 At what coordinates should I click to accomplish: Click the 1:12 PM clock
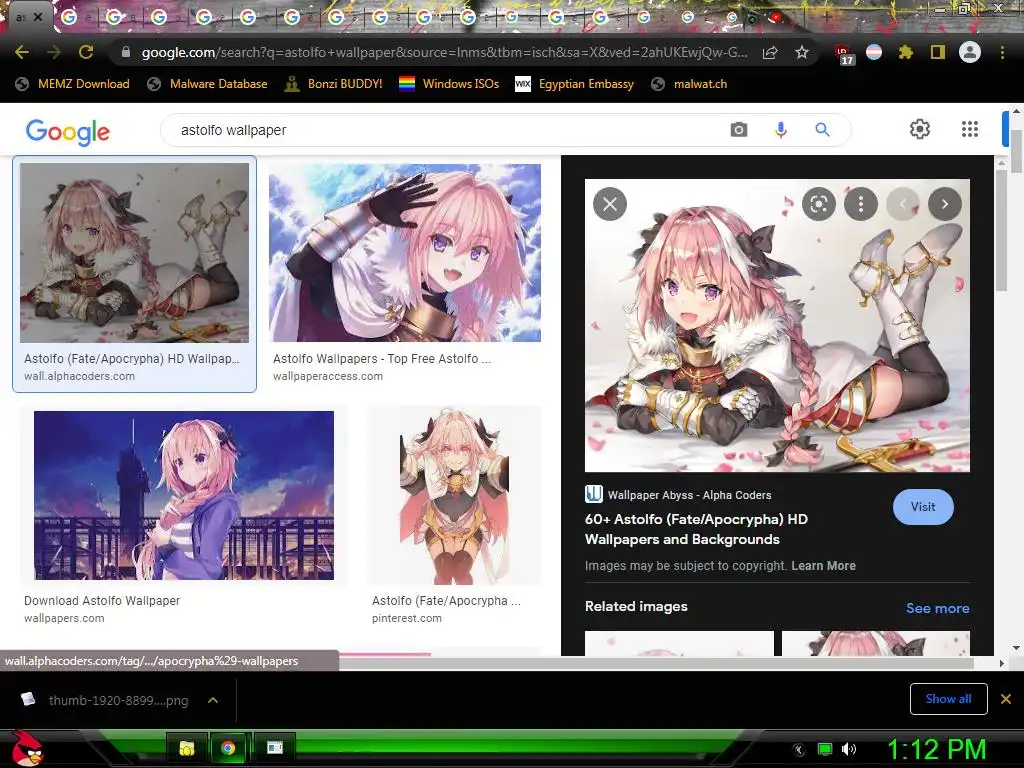[936, 749]
